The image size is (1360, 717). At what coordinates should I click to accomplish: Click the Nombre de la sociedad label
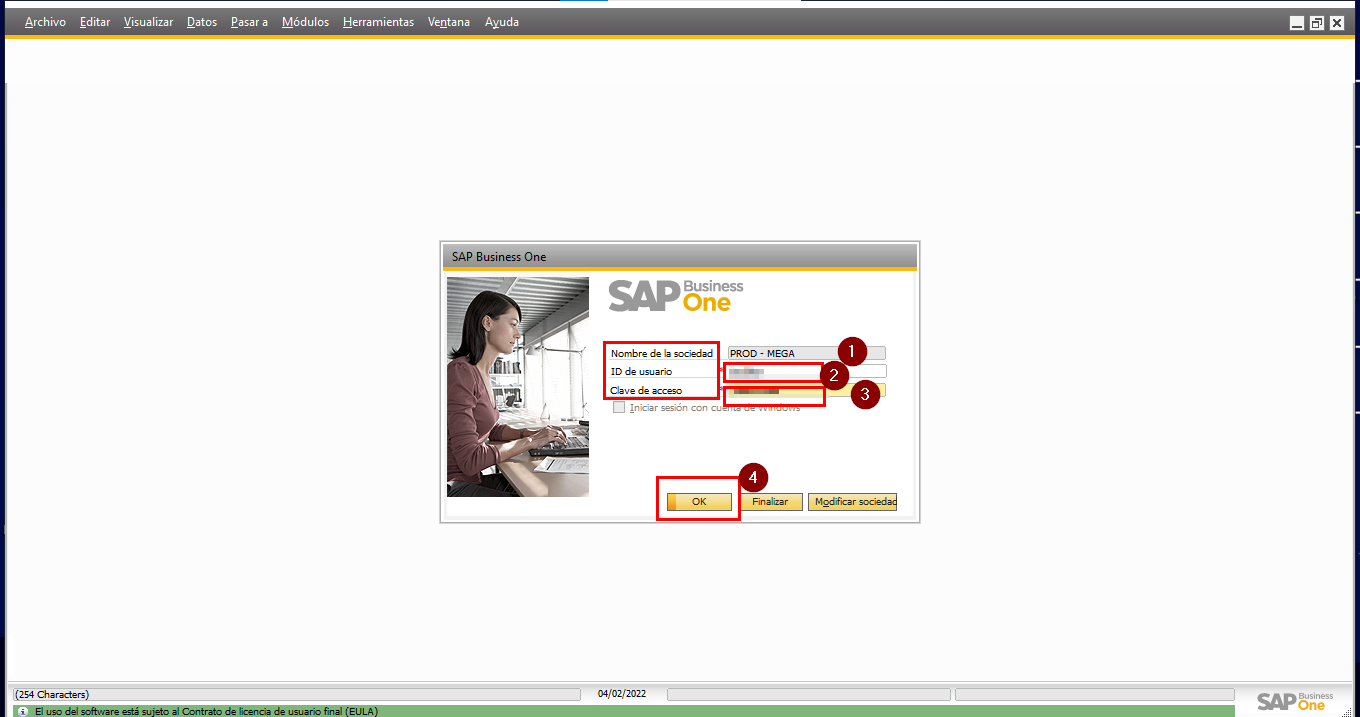coord(662,353)
